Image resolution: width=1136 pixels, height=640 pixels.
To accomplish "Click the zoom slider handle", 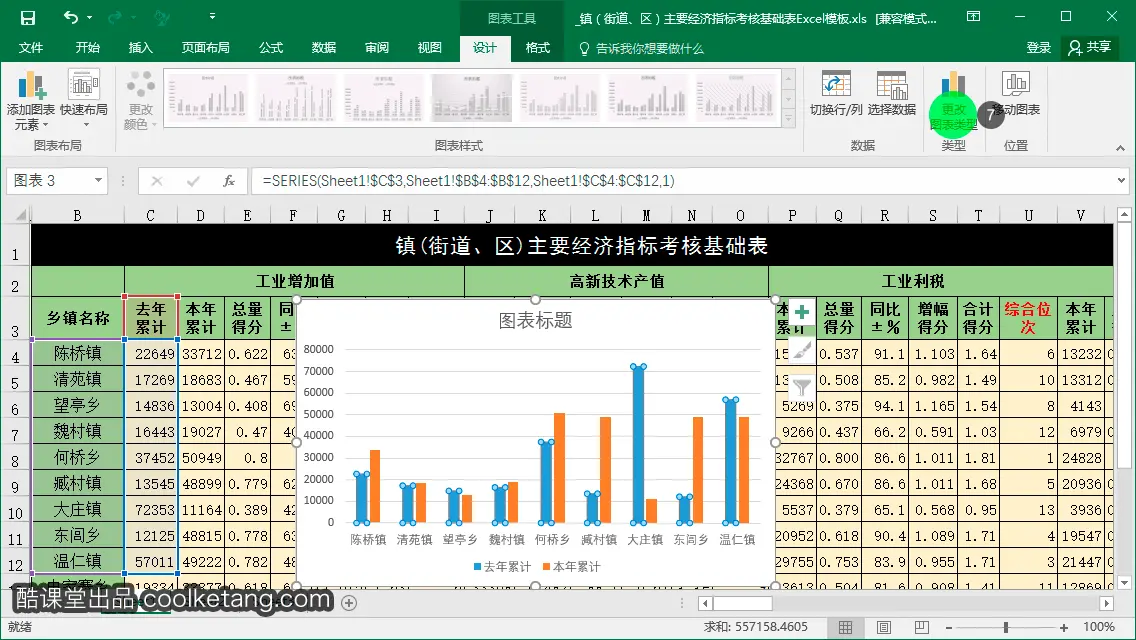I will [1006, 627].
